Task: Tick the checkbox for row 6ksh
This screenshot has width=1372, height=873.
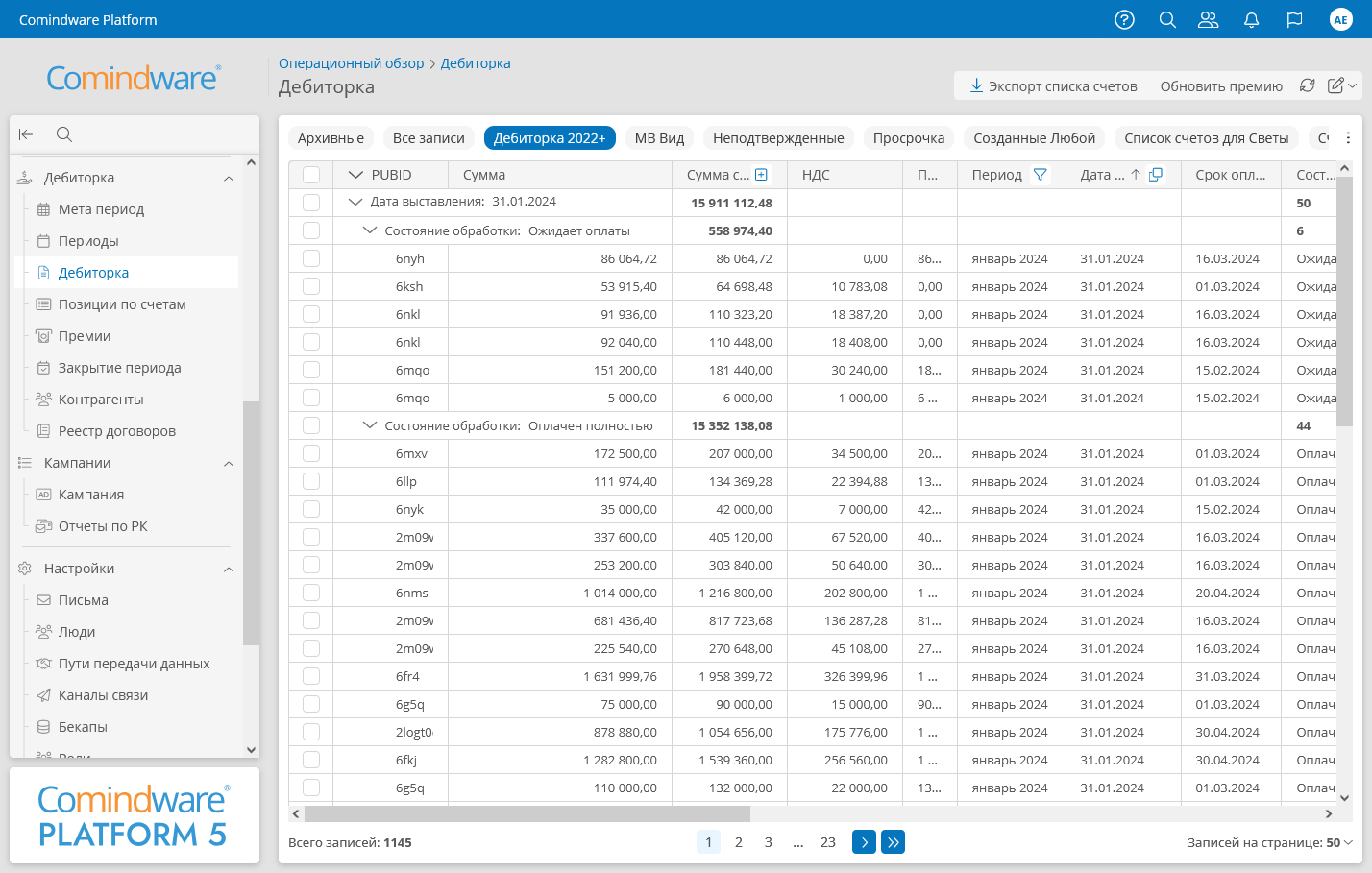Action: 311,286
